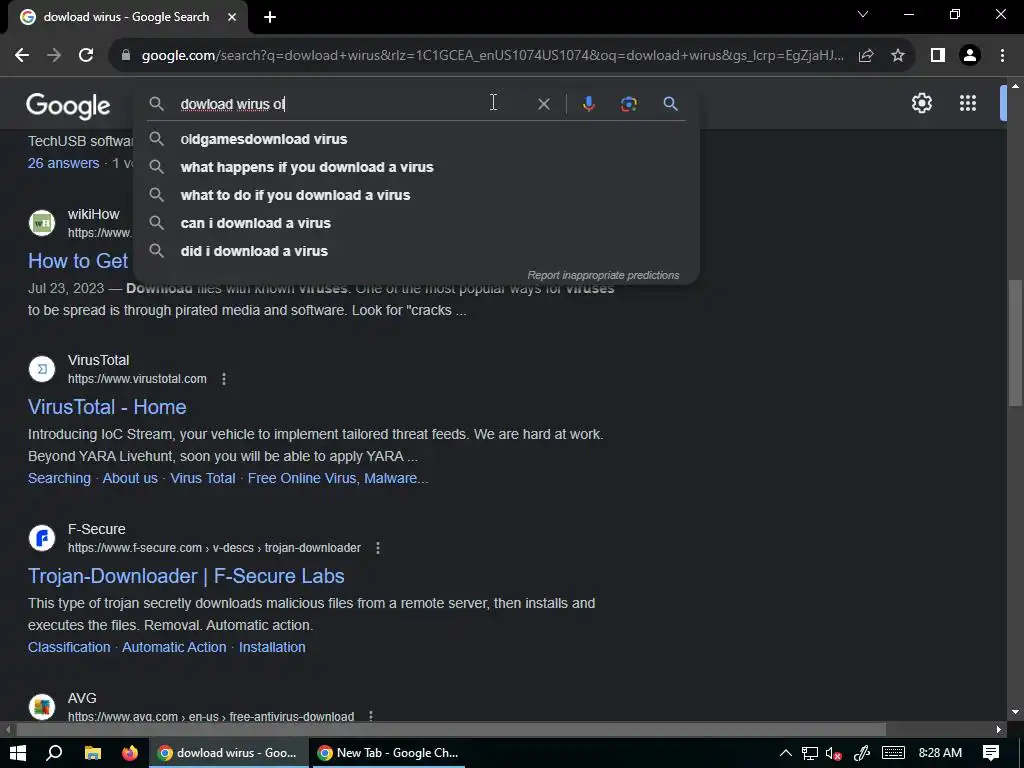Open Free Online Virus, Malware sitelink

tap(338, 479)
